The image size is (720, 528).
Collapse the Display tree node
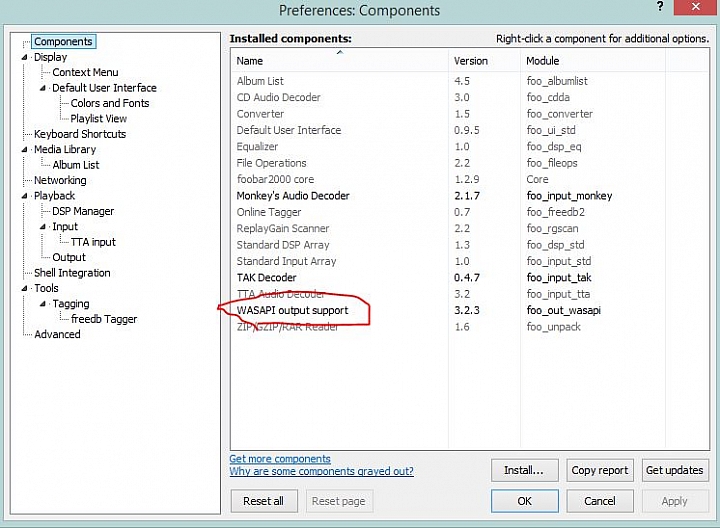point(24,57)
